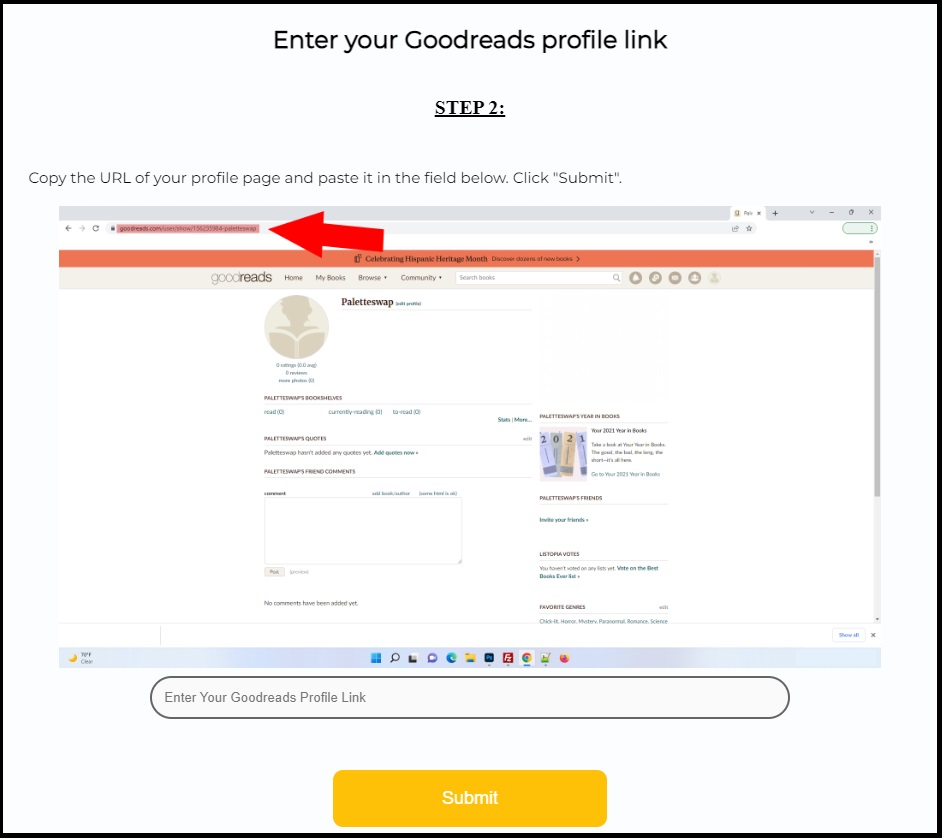Open Goodreads discussions icon in header
942x838 pixels.
tap(655, 278)
